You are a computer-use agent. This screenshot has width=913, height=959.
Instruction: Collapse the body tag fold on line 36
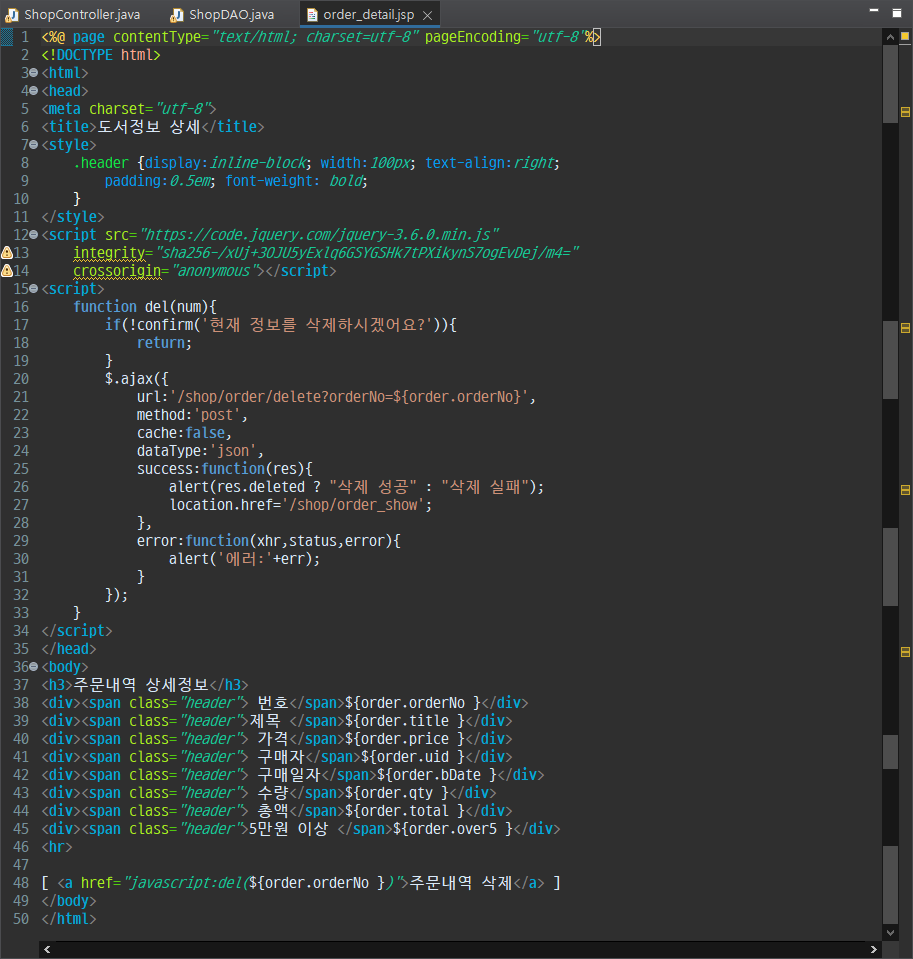34,667
